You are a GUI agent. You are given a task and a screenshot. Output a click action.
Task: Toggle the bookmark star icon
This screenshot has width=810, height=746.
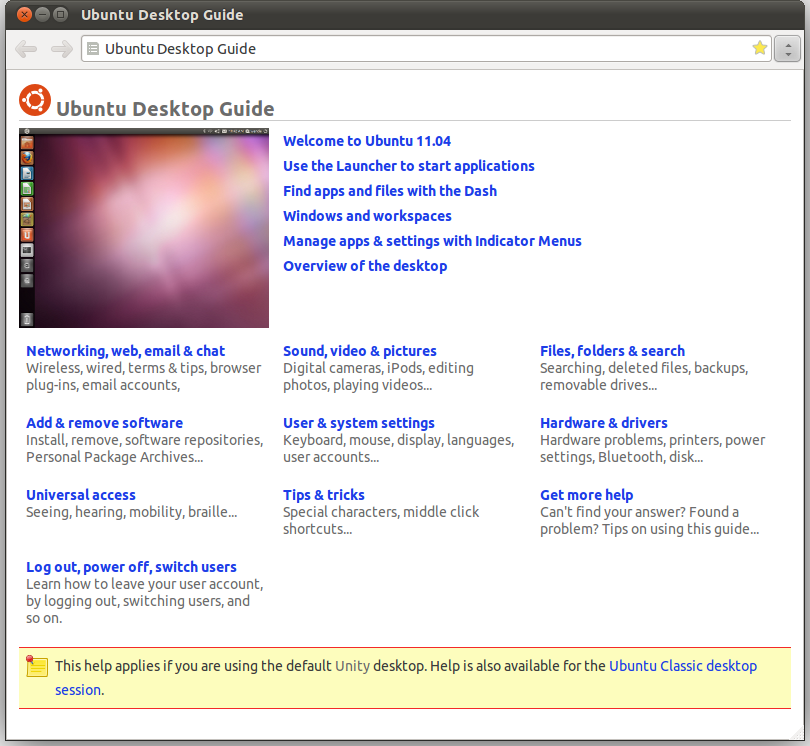coord(759,48)
